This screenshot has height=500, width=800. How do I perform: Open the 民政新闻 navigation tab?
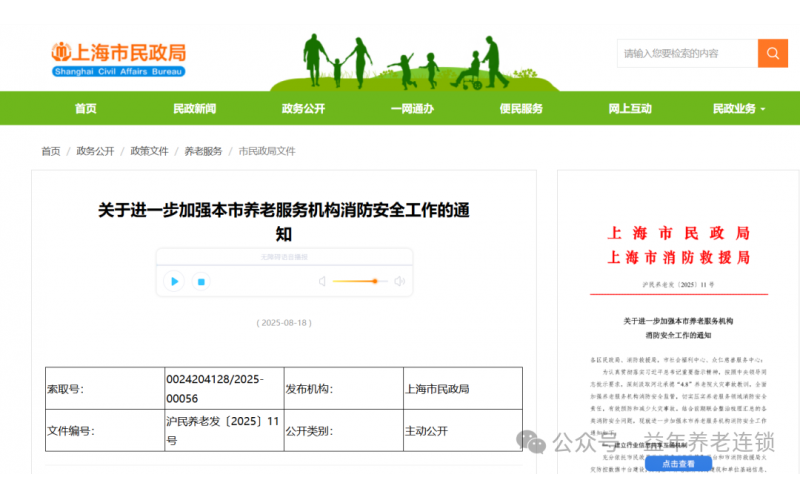click(x=194, y=108)
